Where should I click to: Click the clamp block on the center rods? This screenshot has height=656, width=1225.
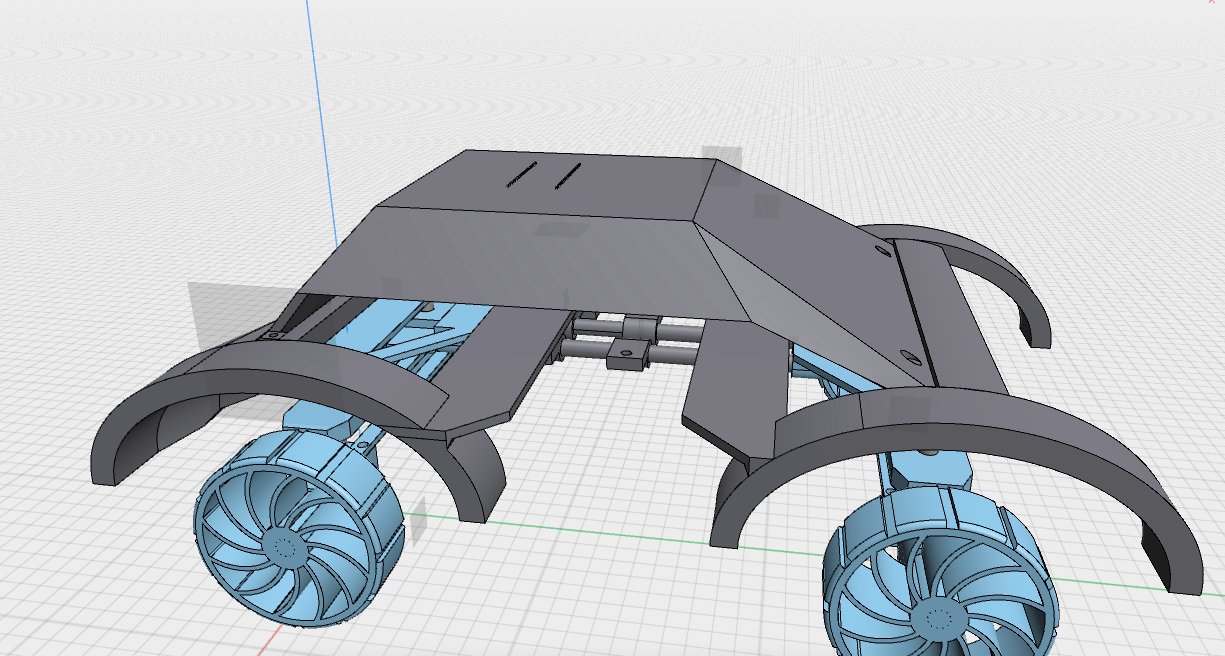(x=628, y=355)
